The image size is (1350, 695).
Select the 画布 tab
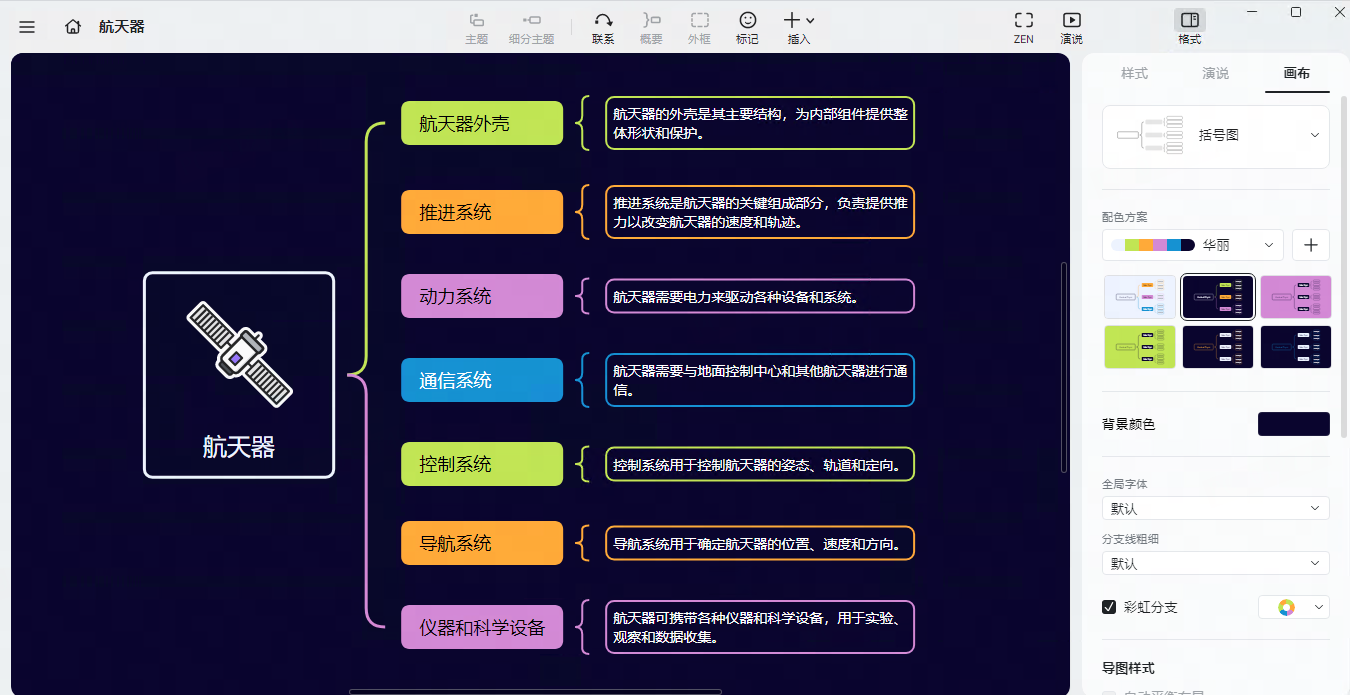coord(1297,74)
